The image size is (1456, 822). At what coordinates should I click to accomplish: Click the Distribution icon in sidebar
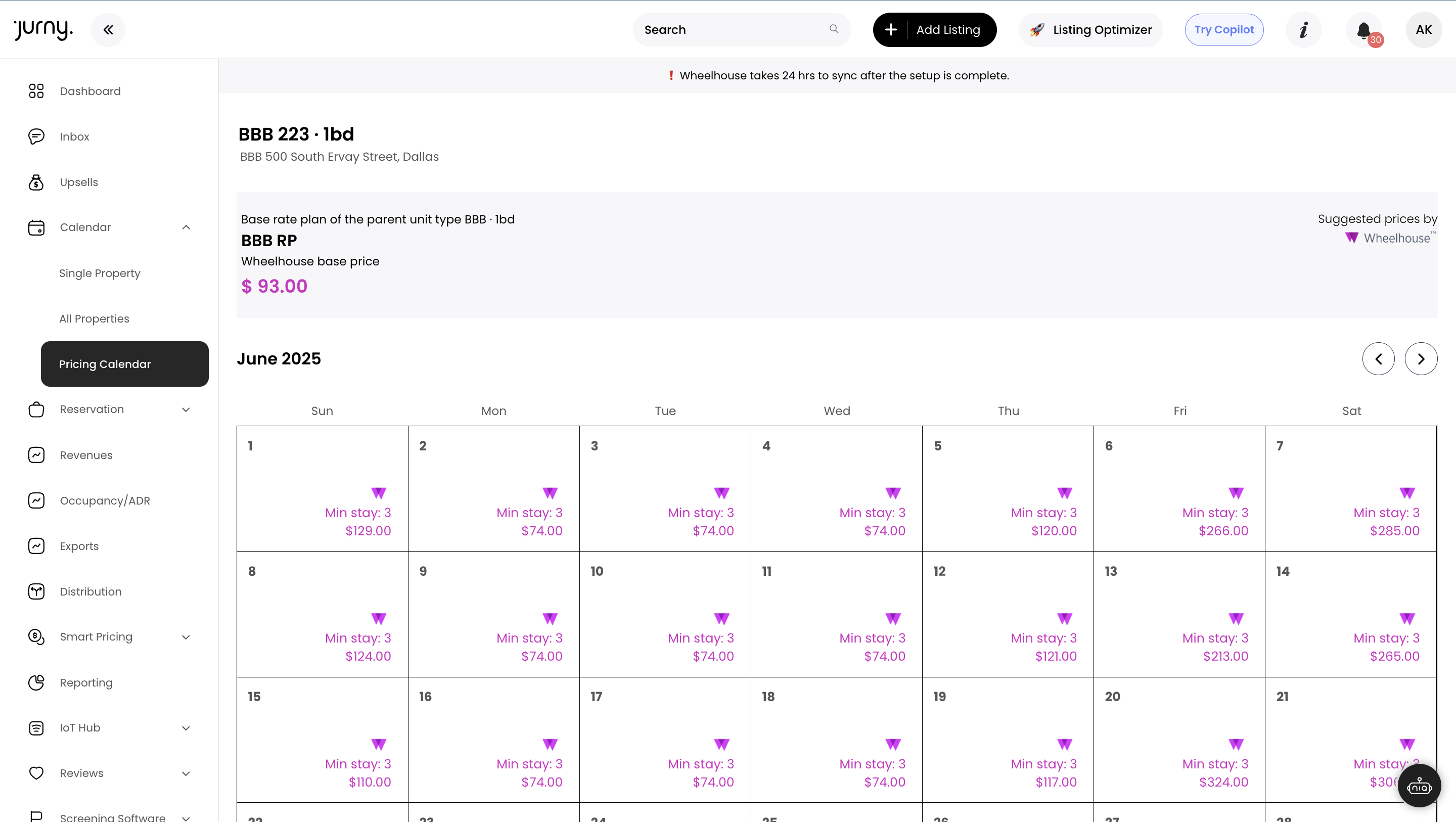(x=36, y=591)
